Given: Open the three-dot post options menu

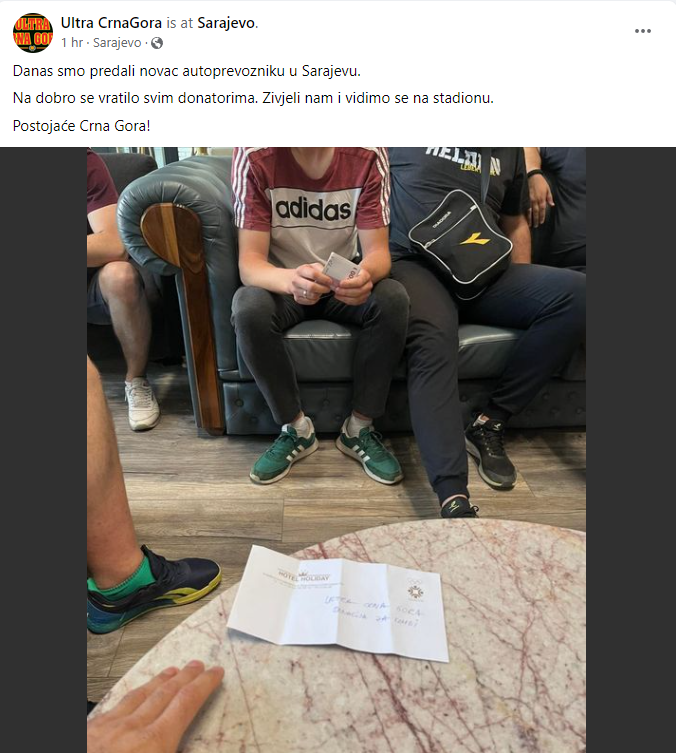Looking at the screenshot, I should point(642,31).
